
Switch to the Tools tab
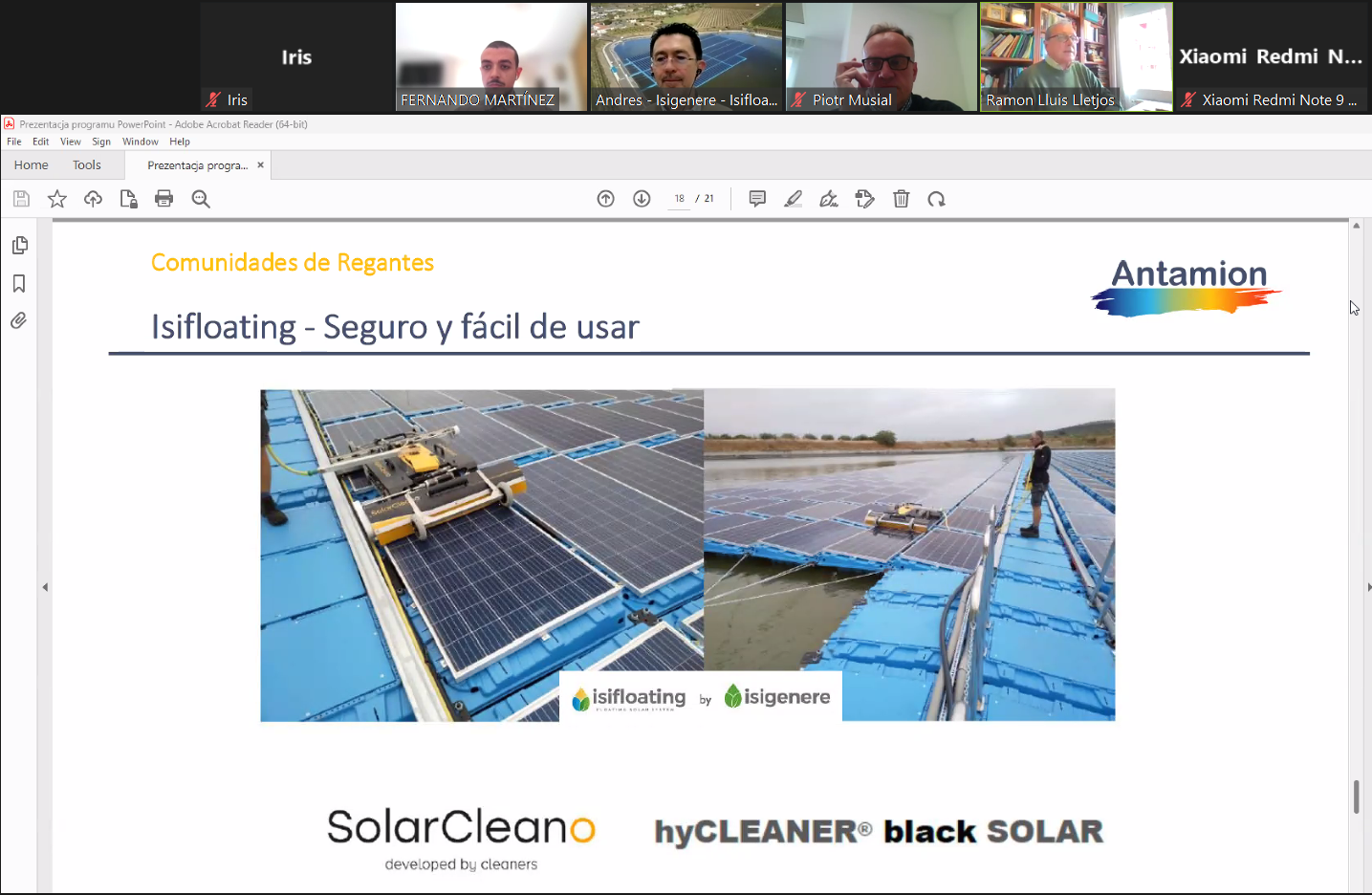pyautogui.click(x=87, y=164)
